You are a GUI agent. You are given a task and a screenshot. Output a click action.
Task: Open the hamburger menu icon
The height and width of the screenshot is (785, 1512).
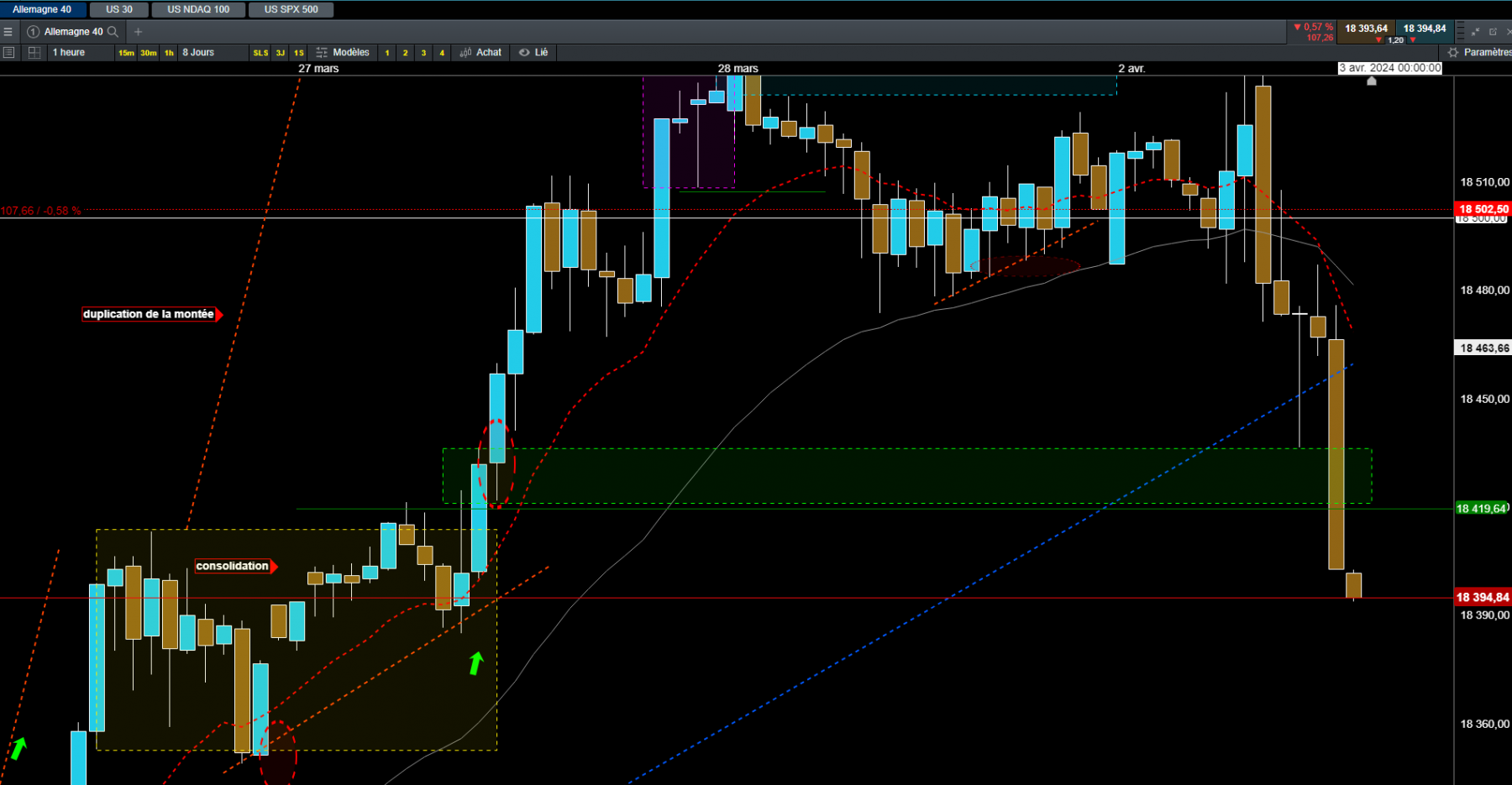(8, 32)
